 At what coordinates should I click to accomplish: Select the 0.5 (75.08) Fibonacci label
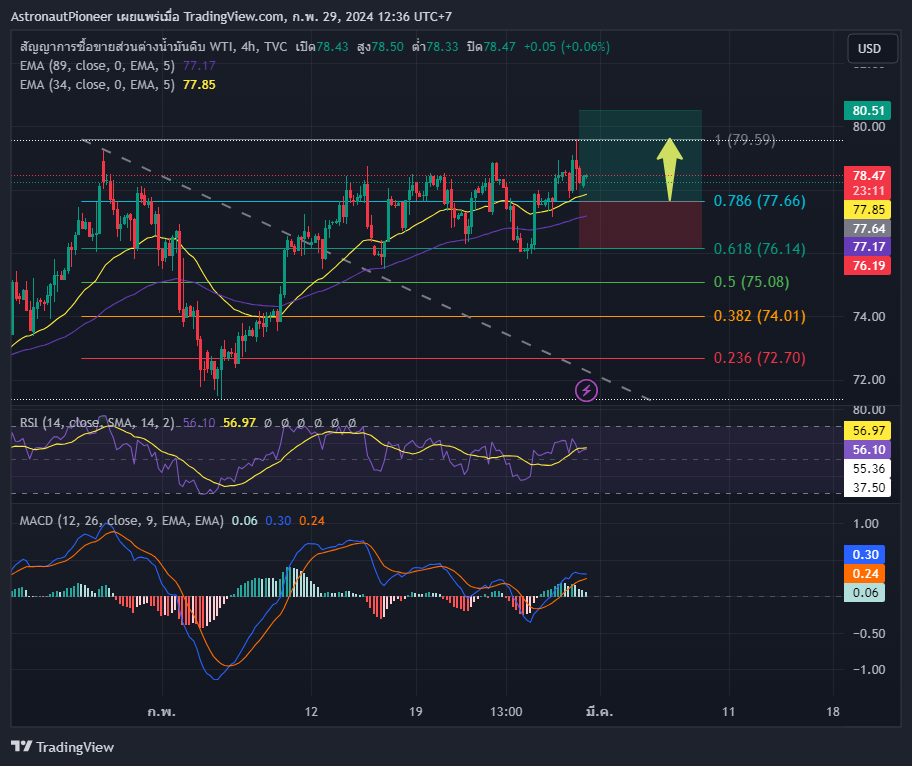751,282
